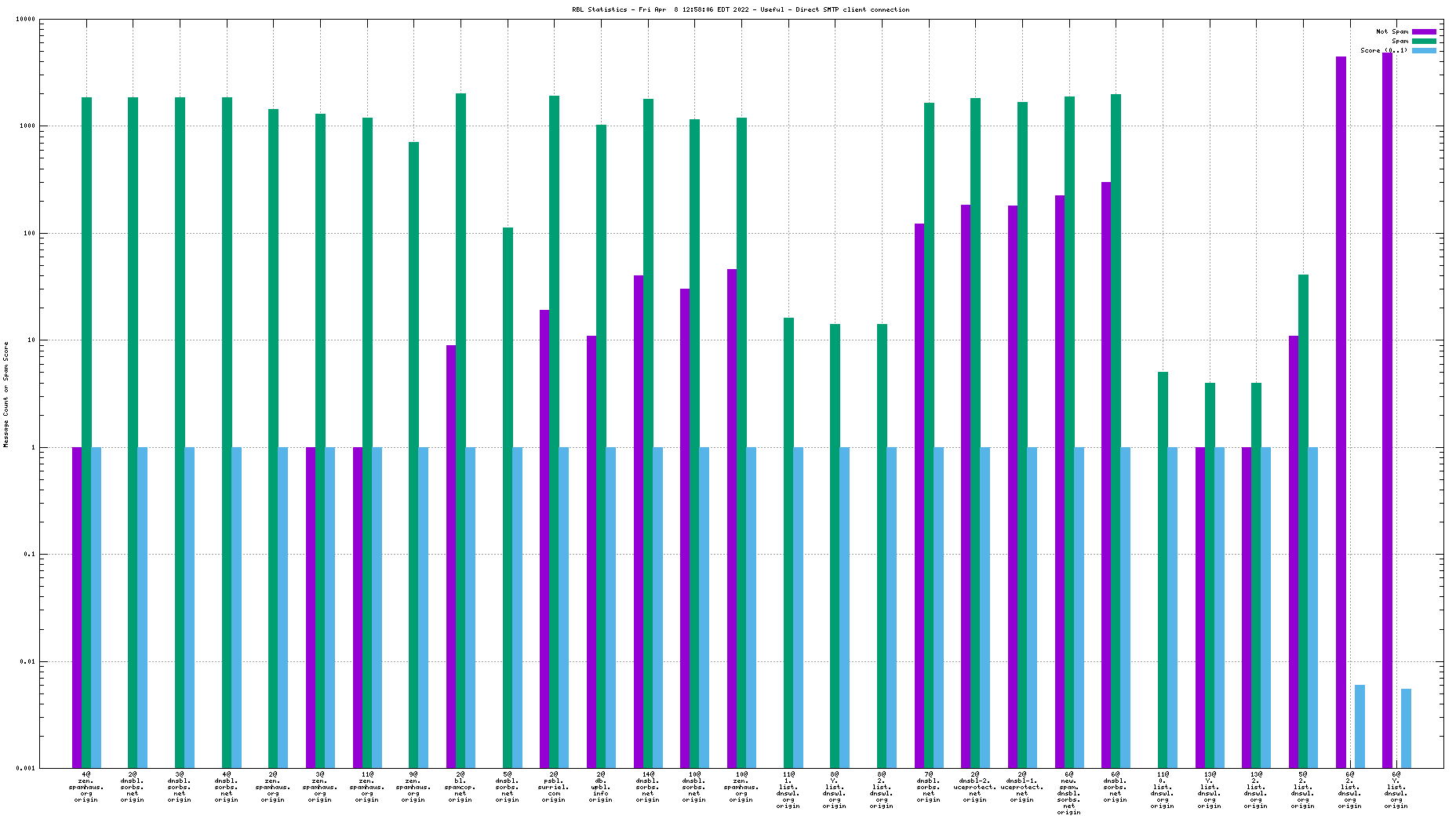Select the 14@ dnsbl.sorbs.net x-axis label

tap(648, 787)
